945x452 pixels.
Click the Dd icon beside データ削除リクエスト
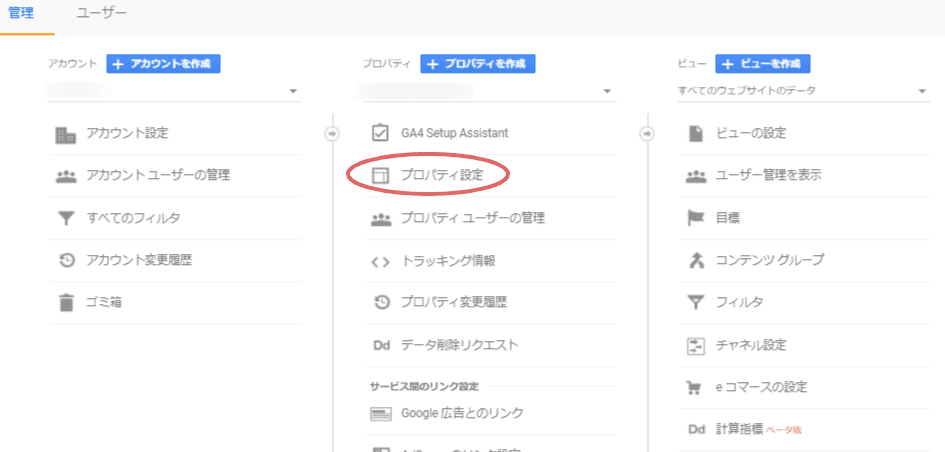[382, 346]
